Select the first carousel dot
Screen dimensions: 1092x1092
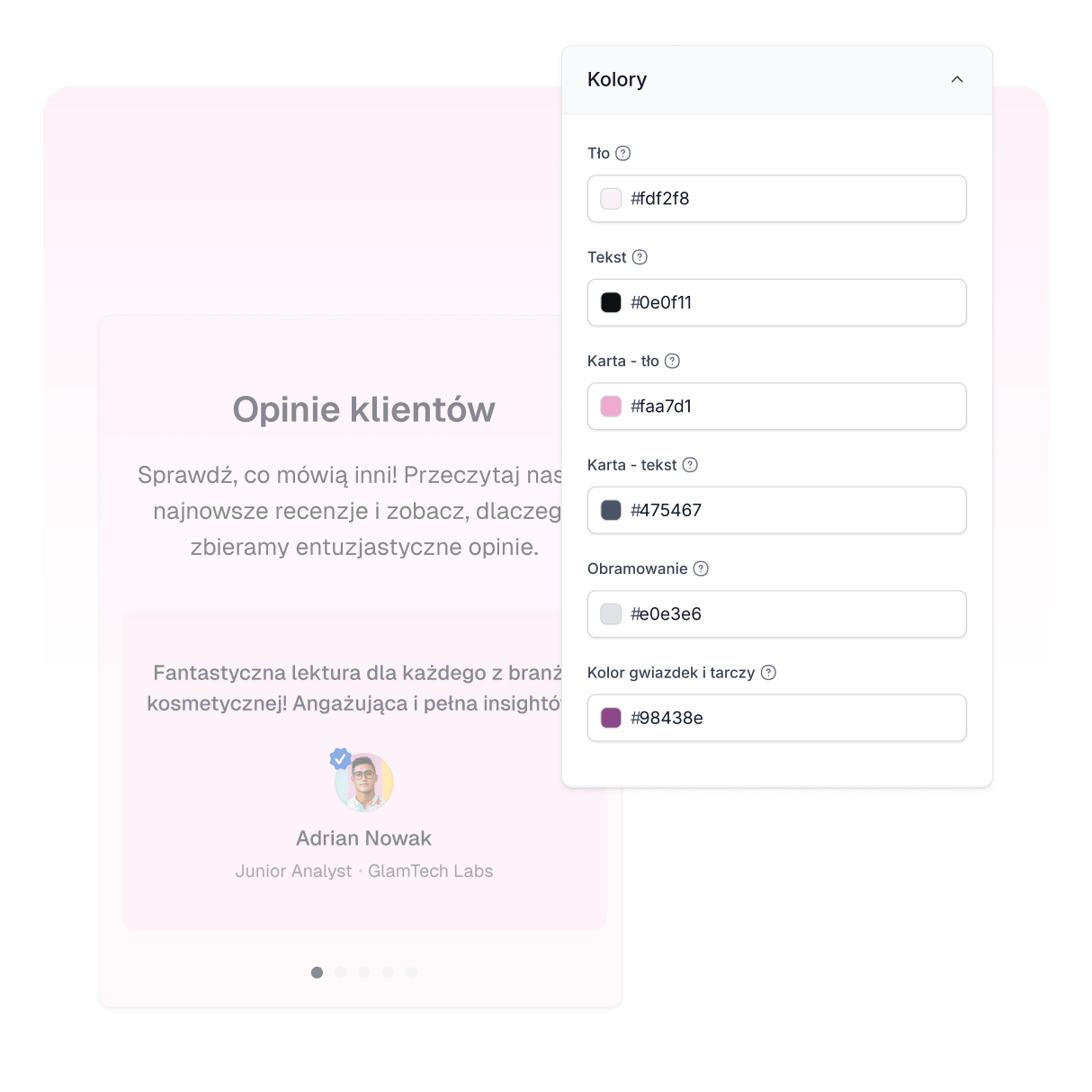(317, 972)
